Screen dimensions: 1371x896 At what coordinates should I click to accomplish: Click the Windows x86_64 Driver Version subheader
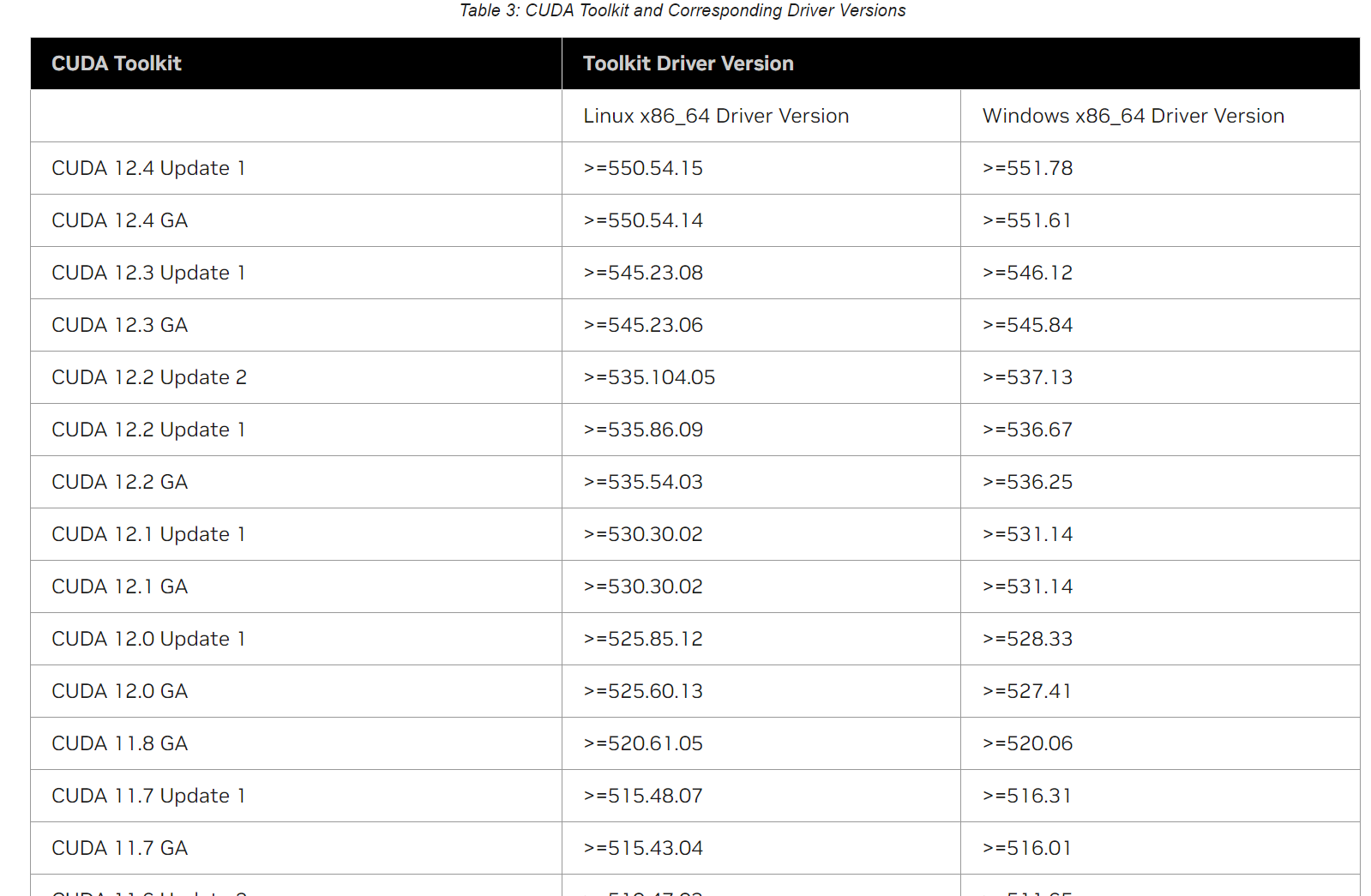pyautogui.click(x=1133, y=116)
